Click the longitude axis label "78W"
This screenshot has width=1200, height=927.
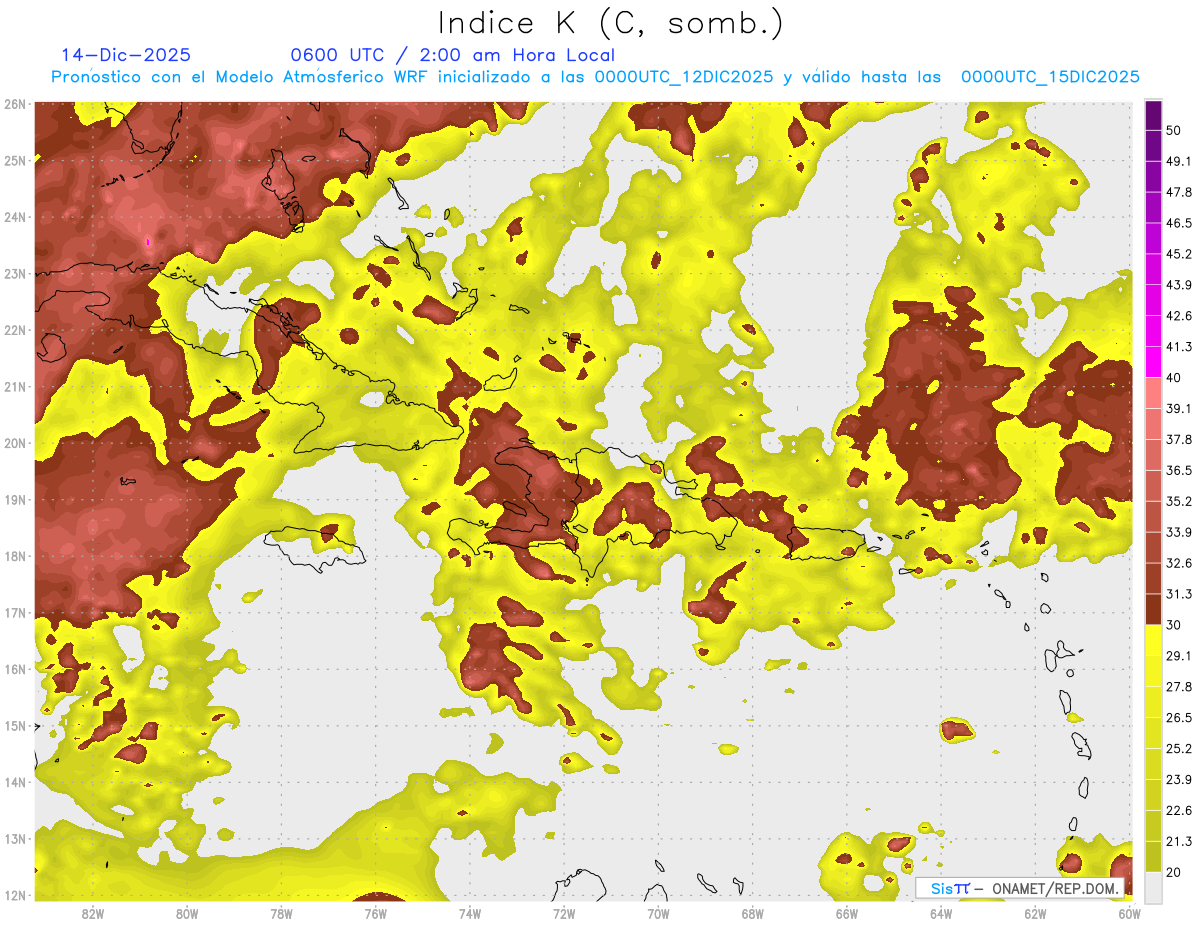[x=281, y=914]
